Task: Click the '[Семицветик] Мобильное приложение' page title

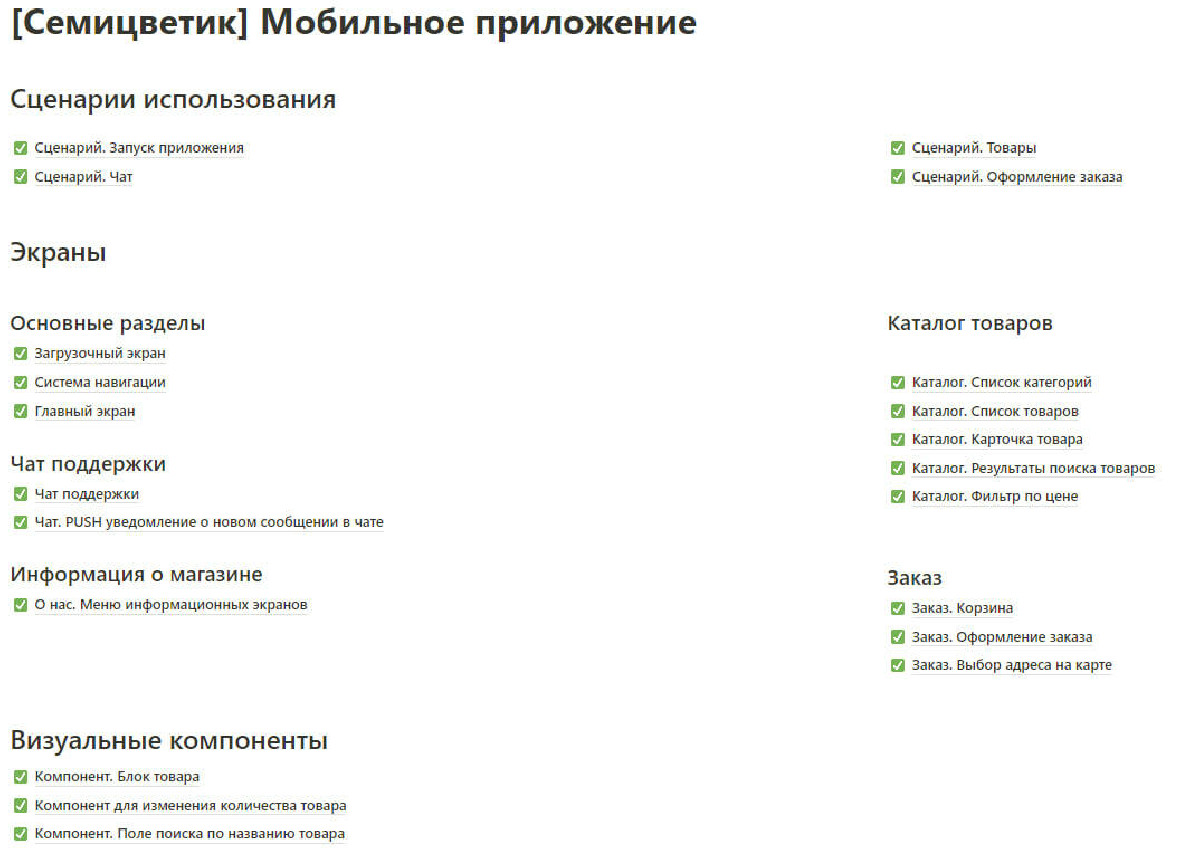Action: tap(353, 24)
